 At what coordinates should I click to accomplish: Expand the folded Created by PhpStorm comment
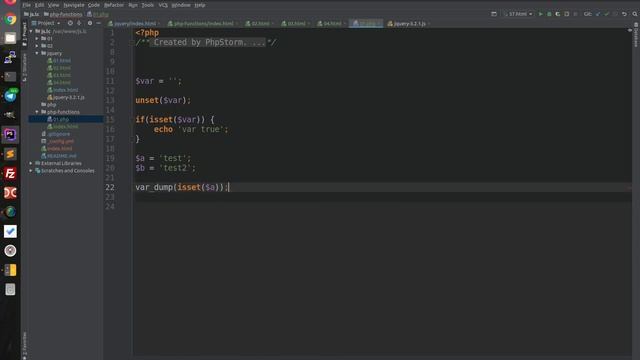coord(207,42)
